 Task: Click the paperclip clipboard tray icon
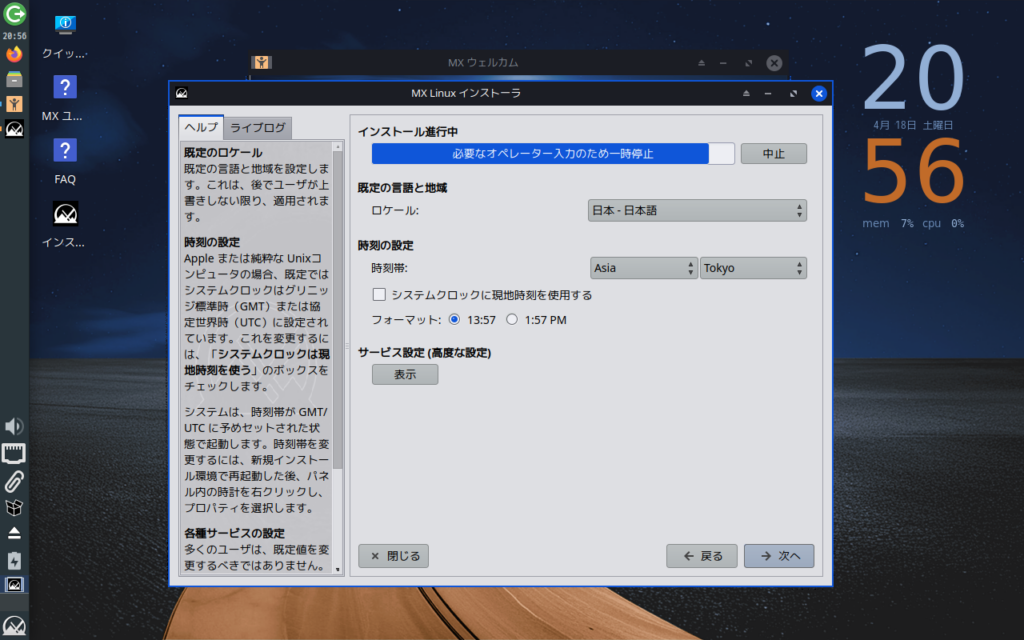(x=14, y=480)
